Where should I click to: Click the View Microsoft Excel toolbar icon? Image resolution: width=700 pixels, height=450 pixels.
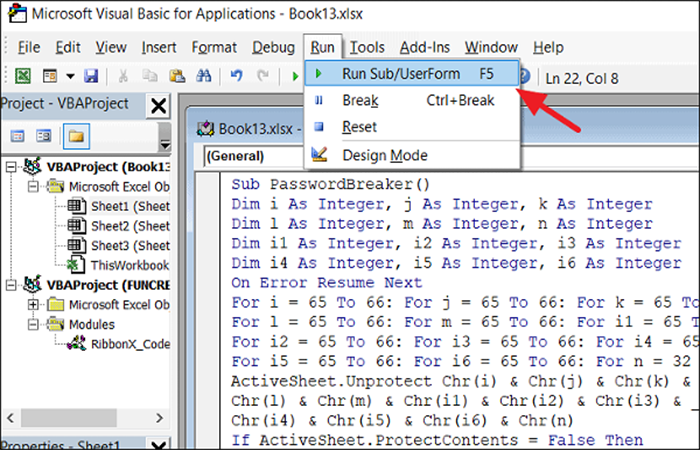coord(23,76)
